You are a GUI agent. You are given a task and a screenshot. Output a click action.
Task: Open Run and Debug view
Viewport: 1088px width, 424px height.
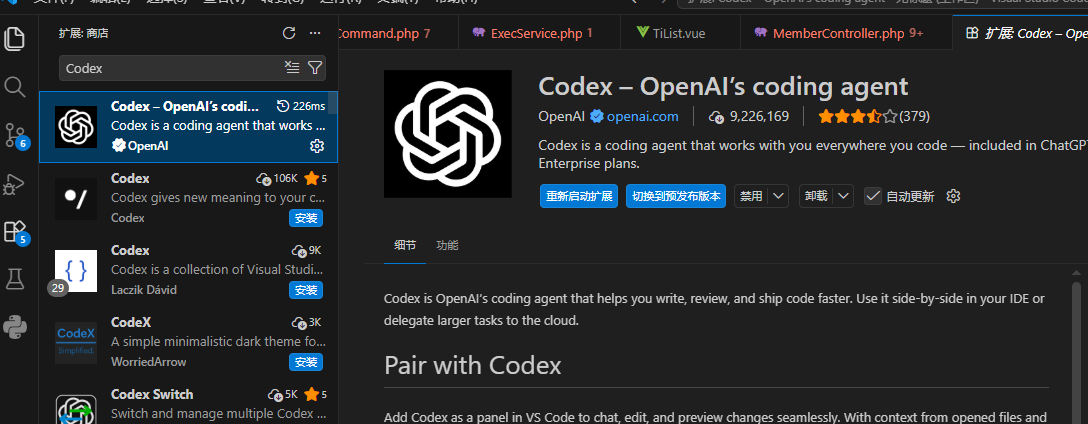(x=15, y=184)
